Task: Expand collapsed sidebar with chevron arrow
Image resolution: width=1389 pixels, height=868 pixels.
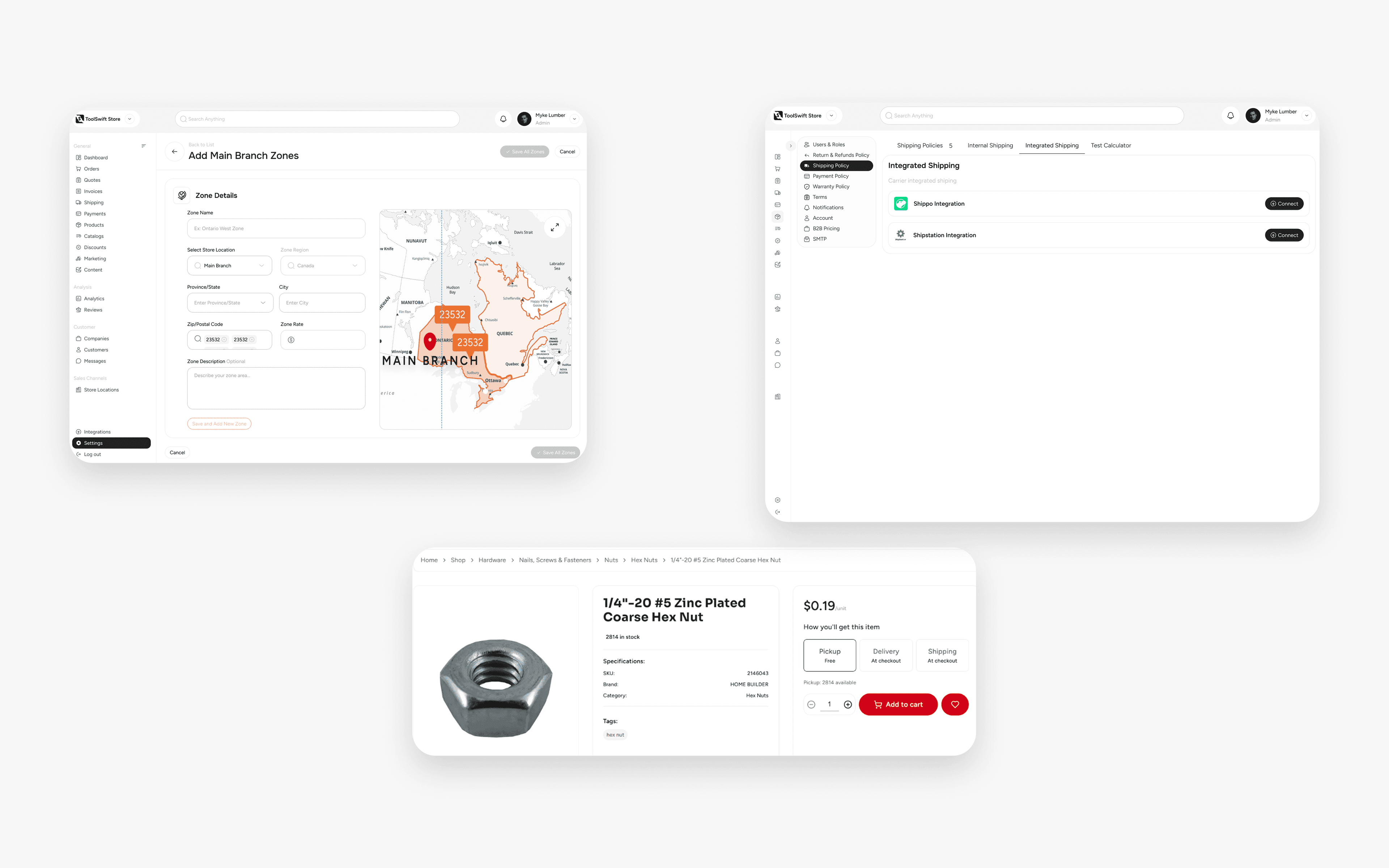Action: 790,146
